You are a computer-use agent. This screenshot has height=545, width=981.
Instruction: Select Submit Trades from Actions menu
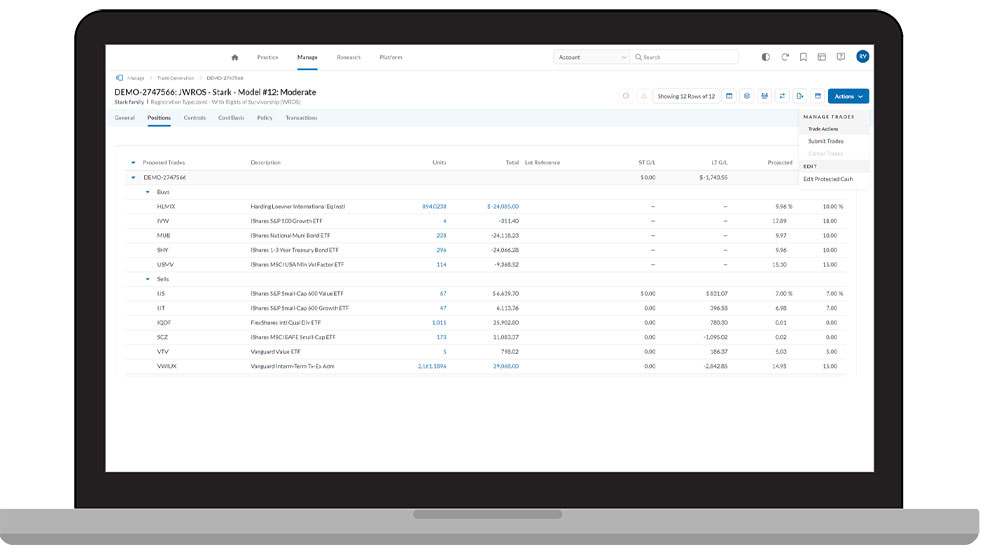tap(825, 141)
